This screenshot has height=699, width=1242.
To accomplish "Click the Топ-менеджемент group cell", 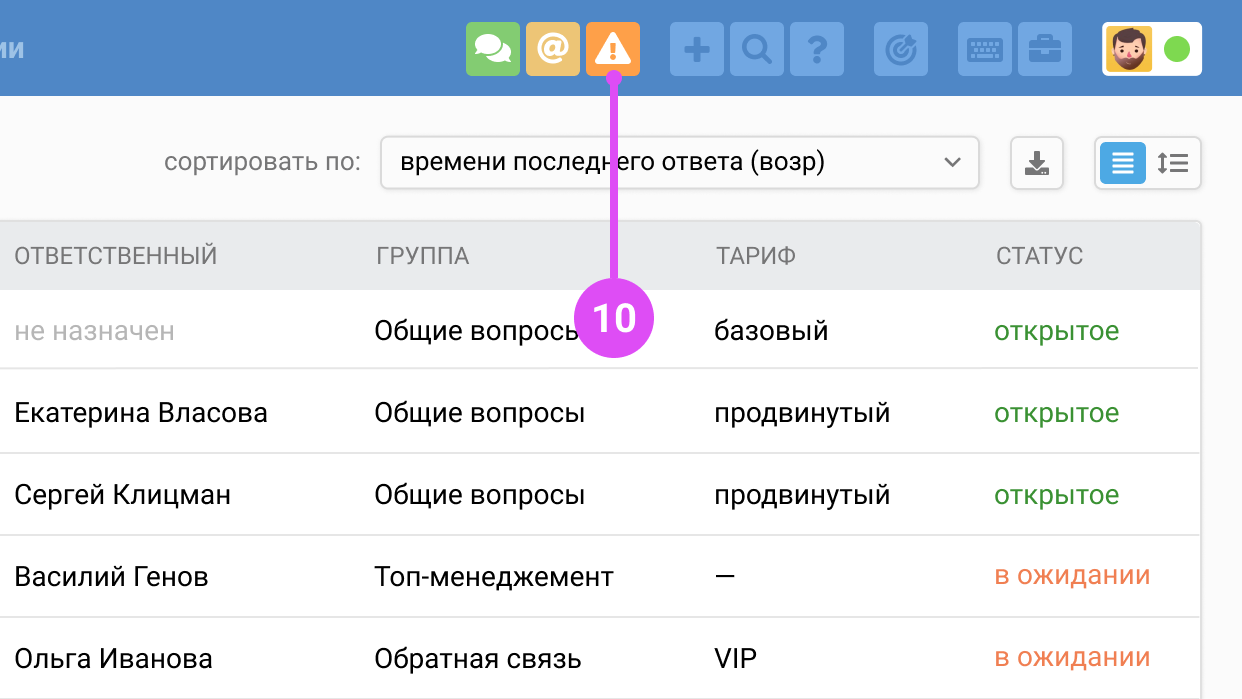I will point(494,577).
